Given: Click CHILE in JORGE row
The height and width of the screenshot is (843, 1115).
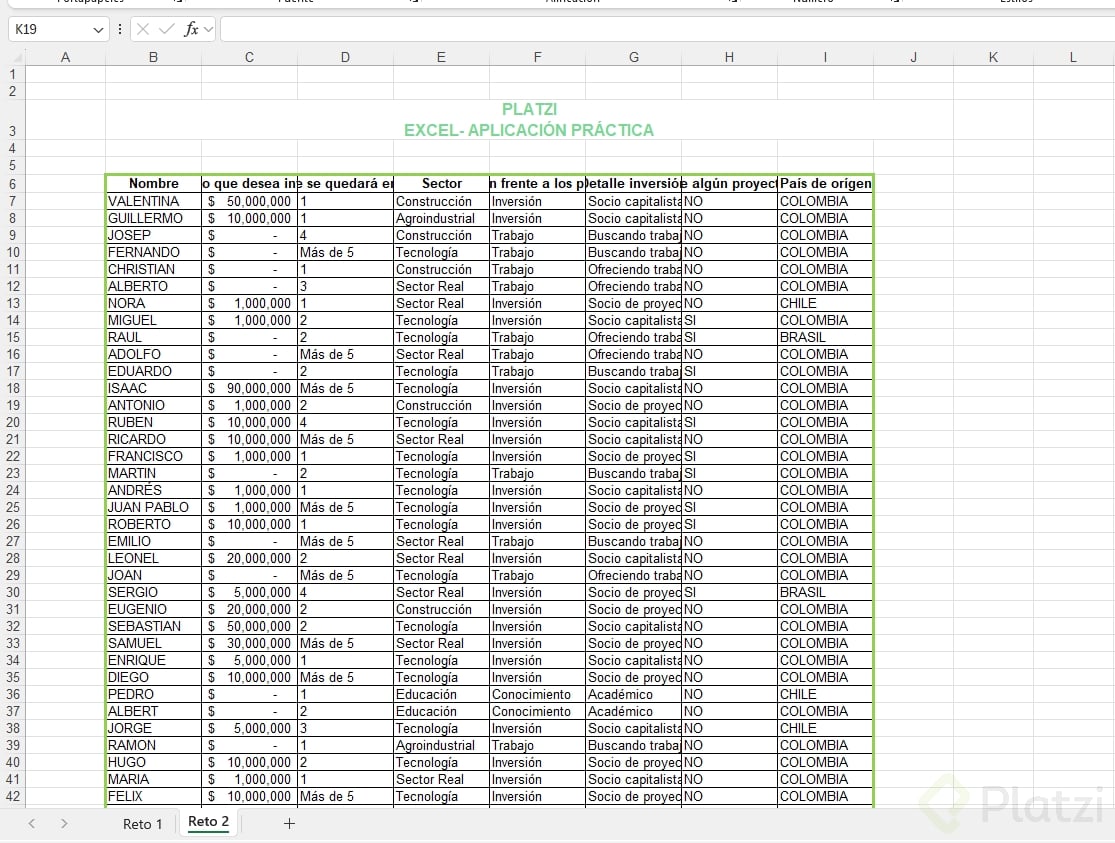Looking at the screenshot, I should 825,728.
